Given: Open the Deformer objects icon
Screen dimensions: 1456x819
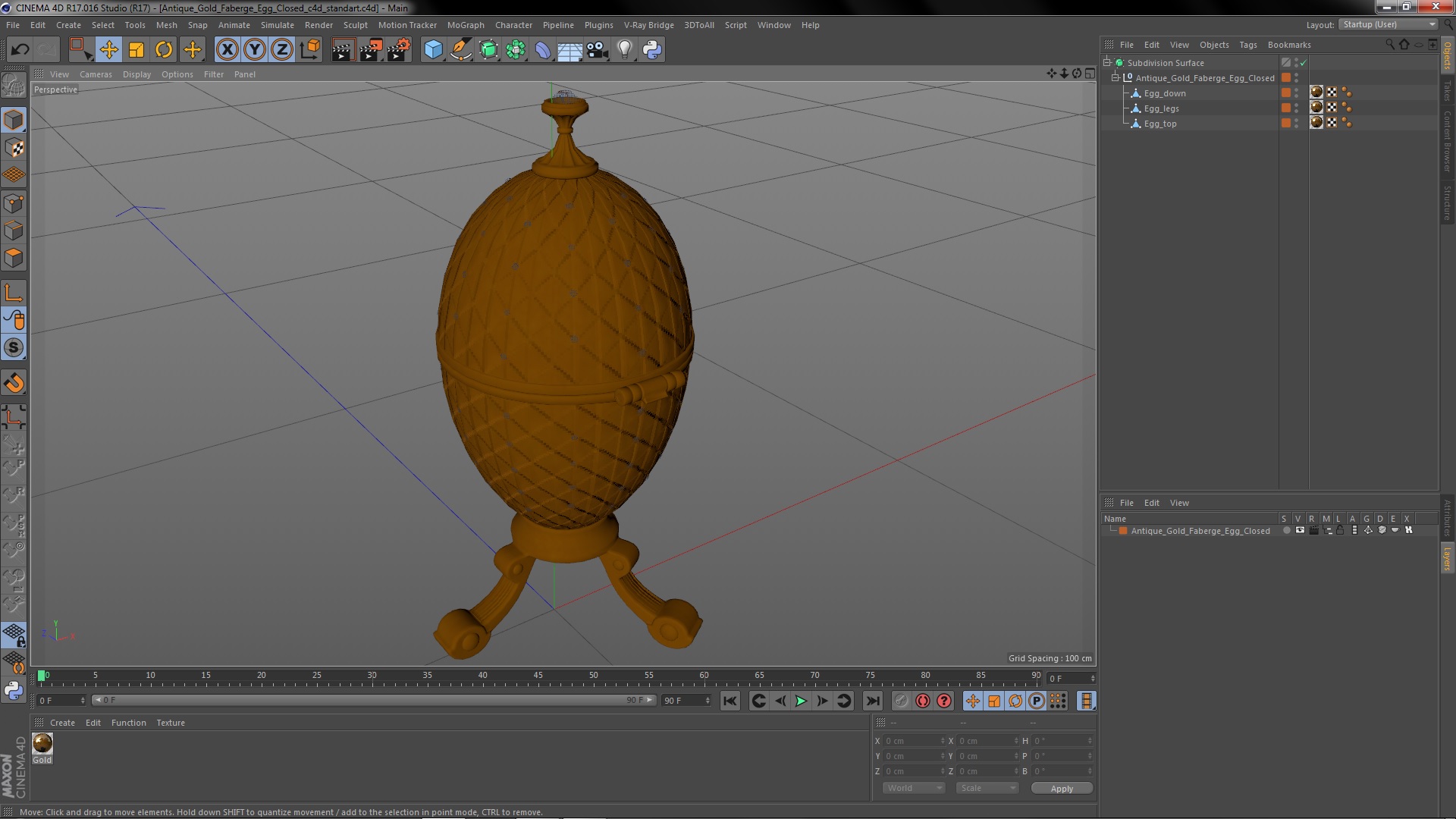Looking at the screenshot, I should (543, 50).
